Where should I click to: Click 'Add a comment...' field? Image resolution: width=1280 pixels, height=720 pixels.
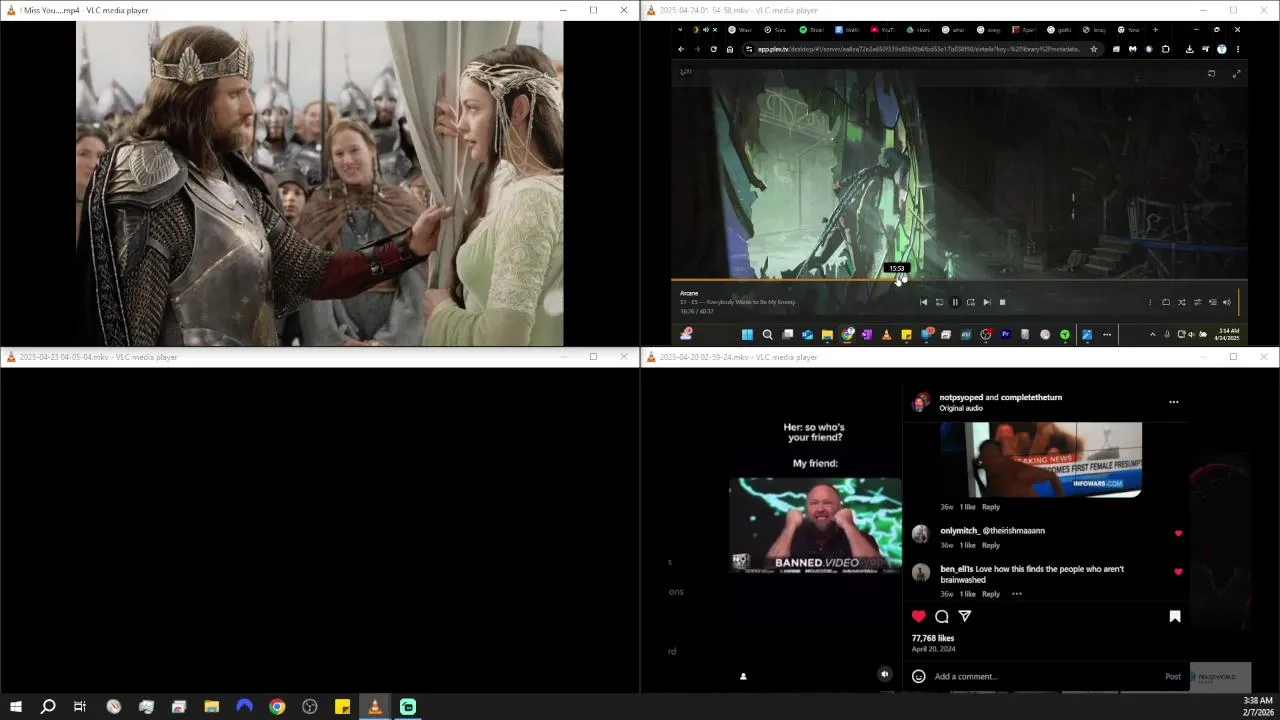[x=966, y=676]
